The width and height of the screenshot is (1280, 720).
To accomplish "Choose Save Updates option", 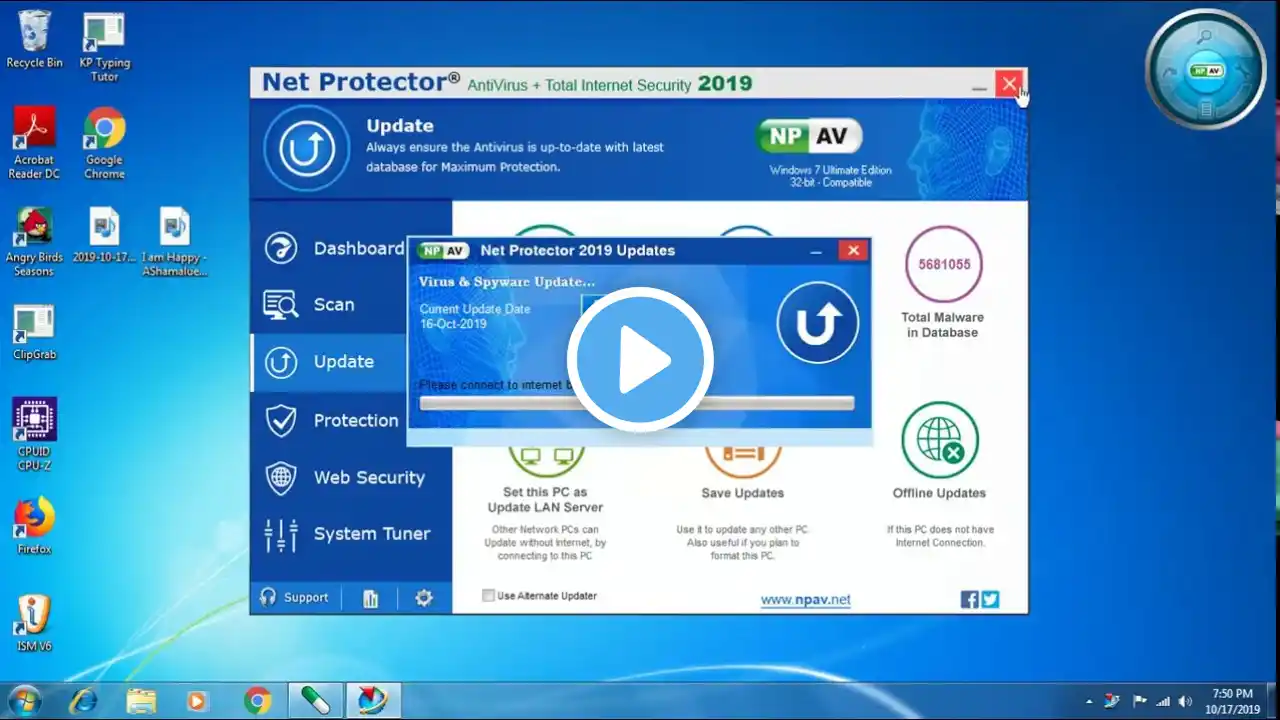I will click(743, 493).
